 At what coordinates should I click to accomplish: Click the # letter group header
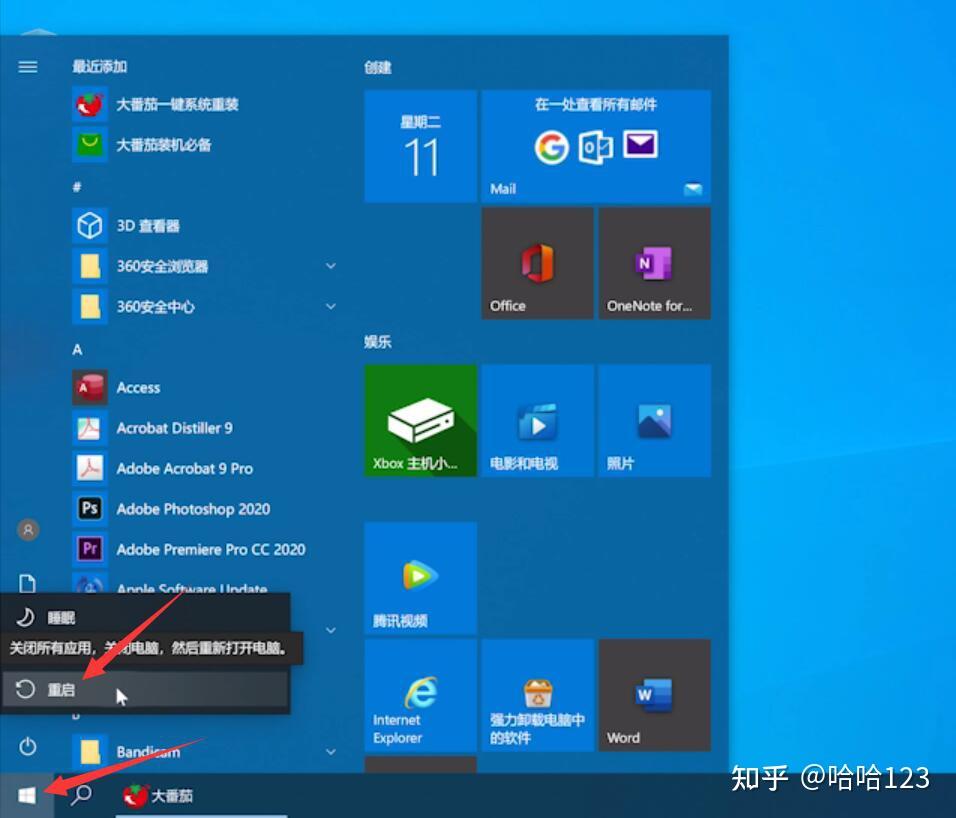pyautogui.click(x=77, y=187)
